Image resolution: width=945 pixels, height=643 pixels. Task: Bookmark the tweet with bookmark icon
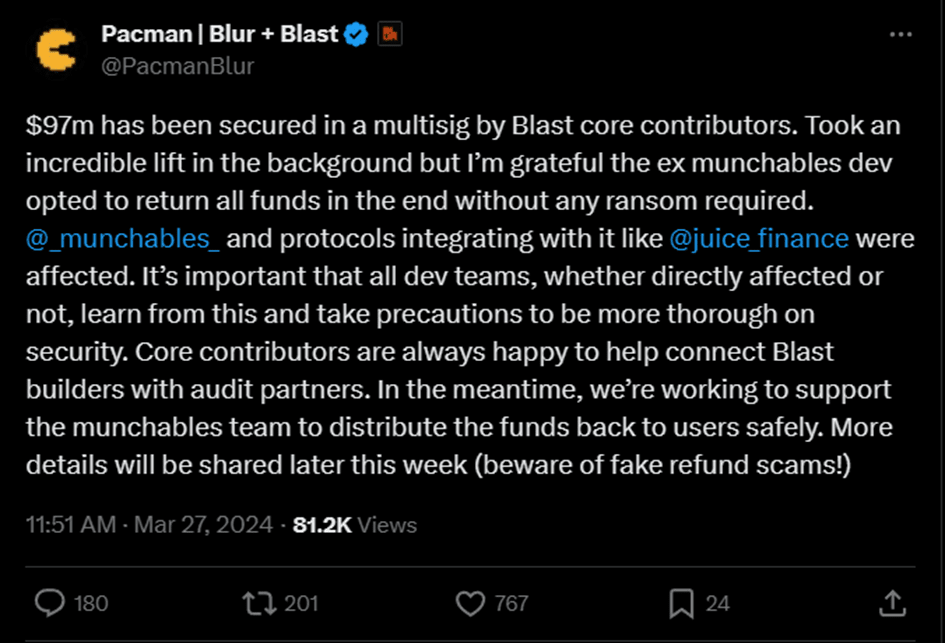(681, 603)
